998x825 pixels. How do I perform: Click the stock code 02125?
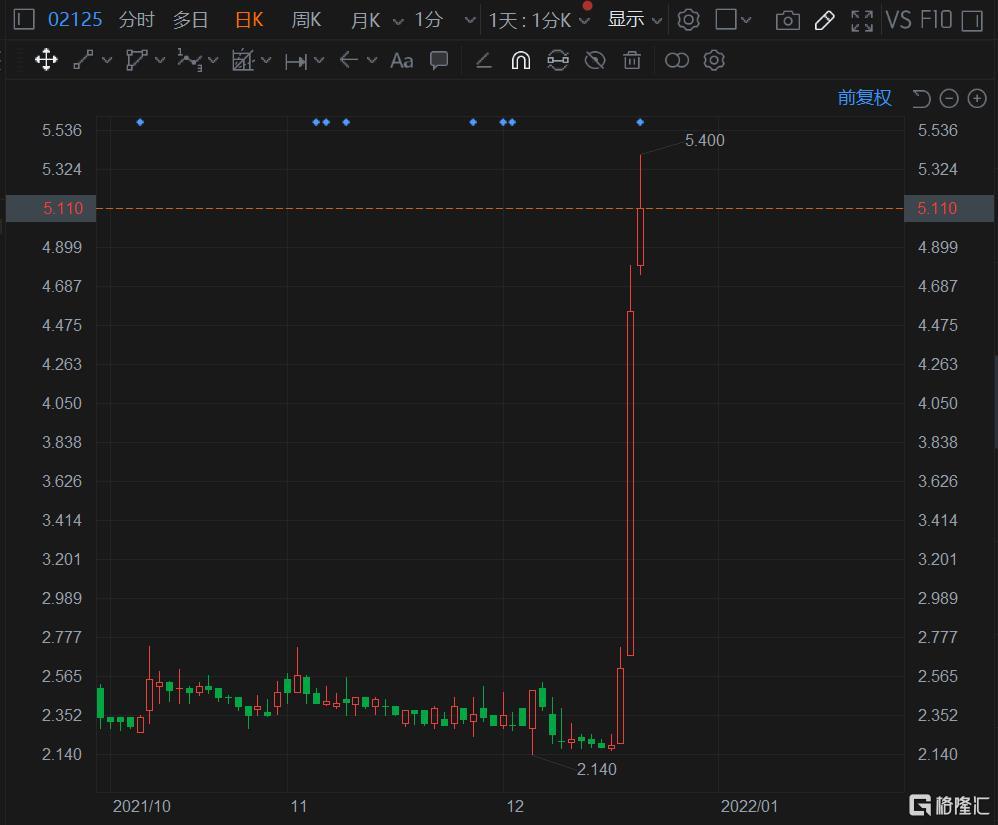point(74,20)
